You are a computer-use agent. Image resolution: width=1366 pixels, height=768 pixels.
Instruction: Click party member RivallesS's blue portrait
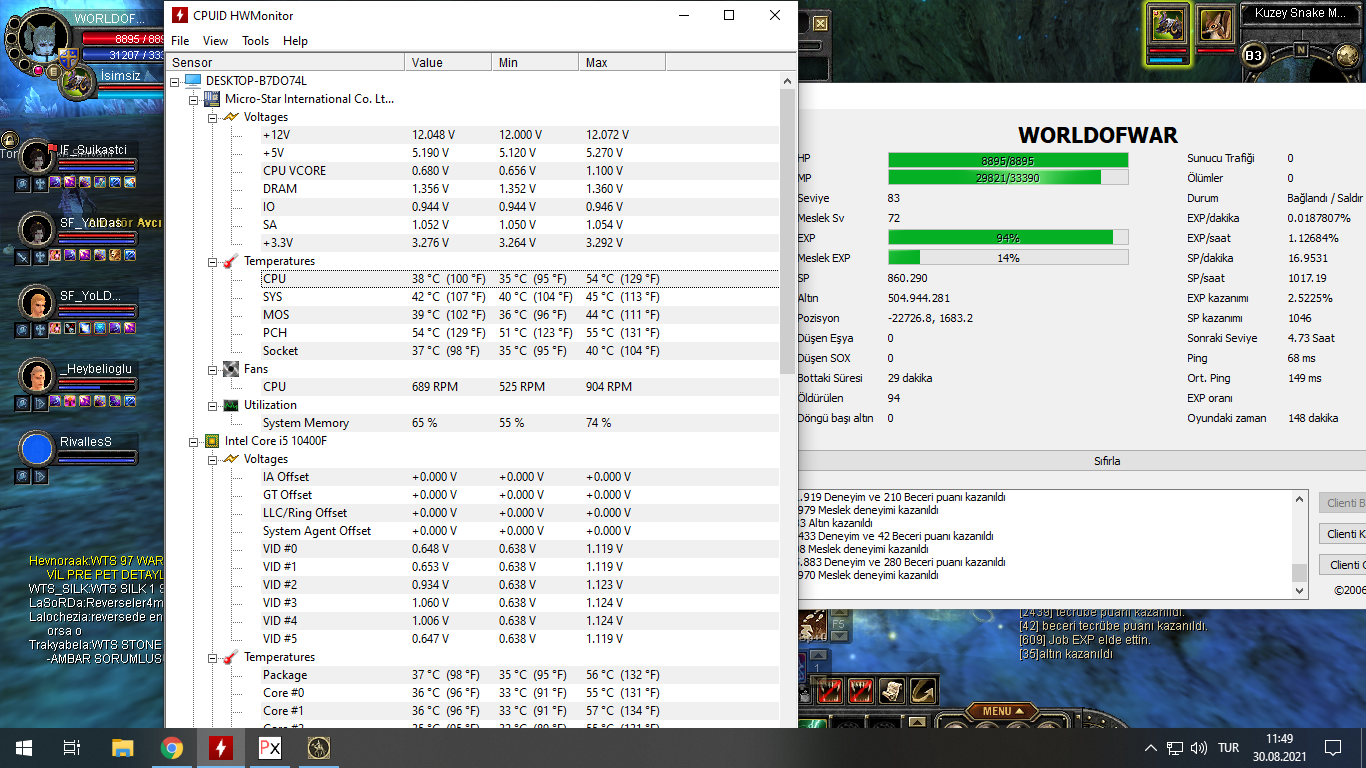37,449
